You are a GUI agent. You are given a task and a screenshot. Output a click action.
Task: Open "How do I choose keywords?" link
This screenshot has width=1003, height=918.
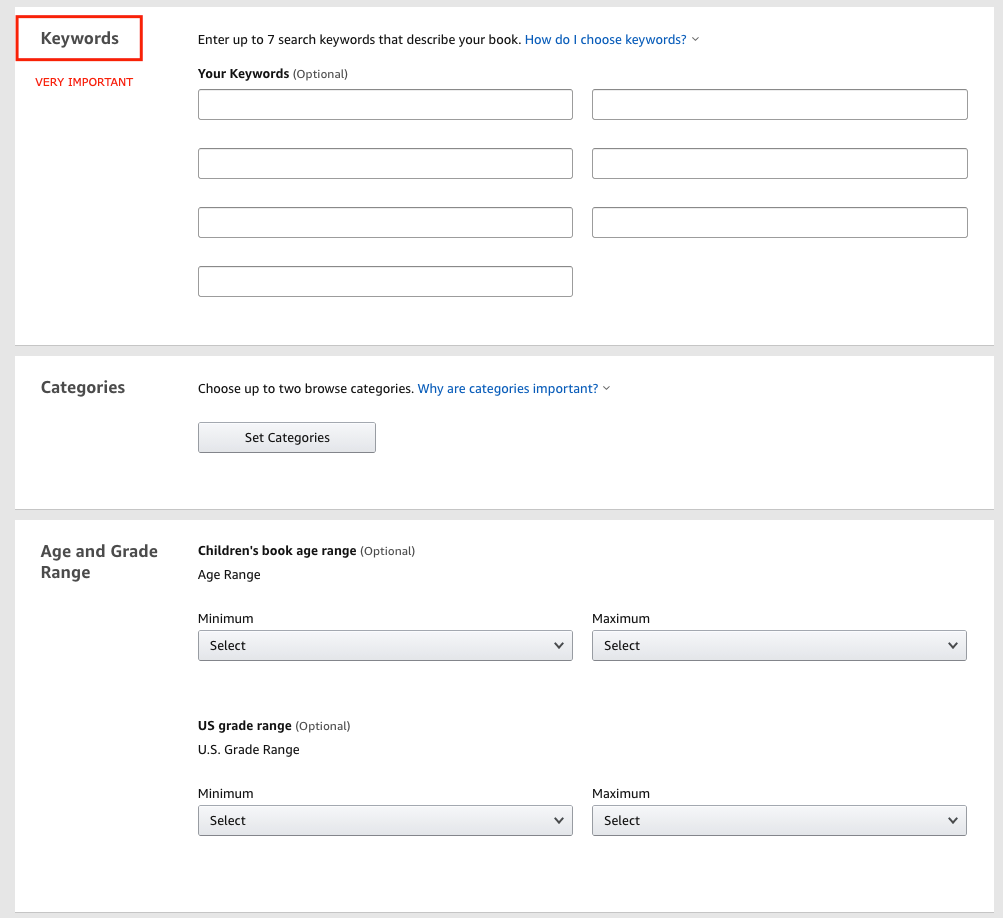tap(605, 40)
